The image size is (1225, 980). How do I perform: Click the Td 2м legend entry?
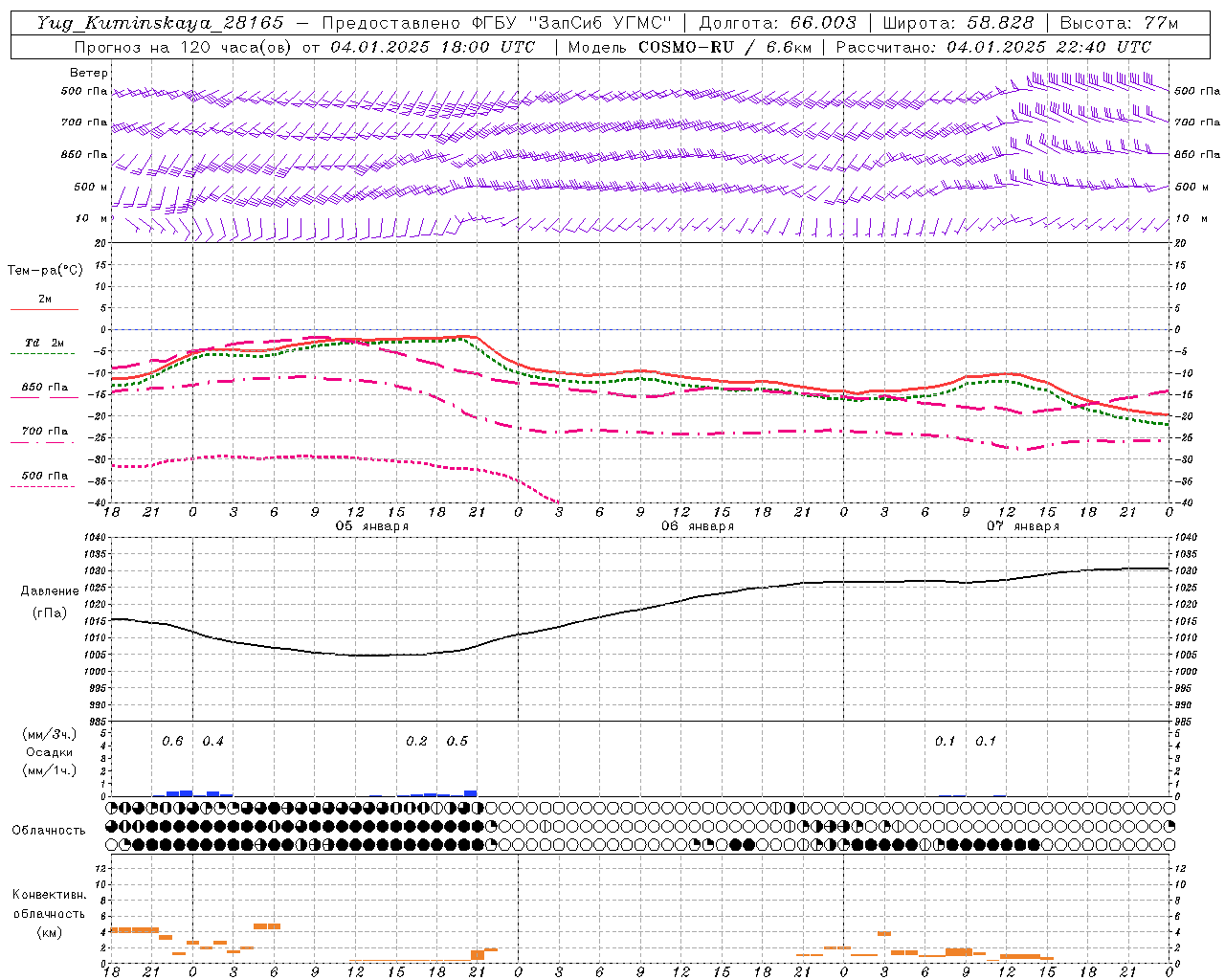(x=45, y=343)
